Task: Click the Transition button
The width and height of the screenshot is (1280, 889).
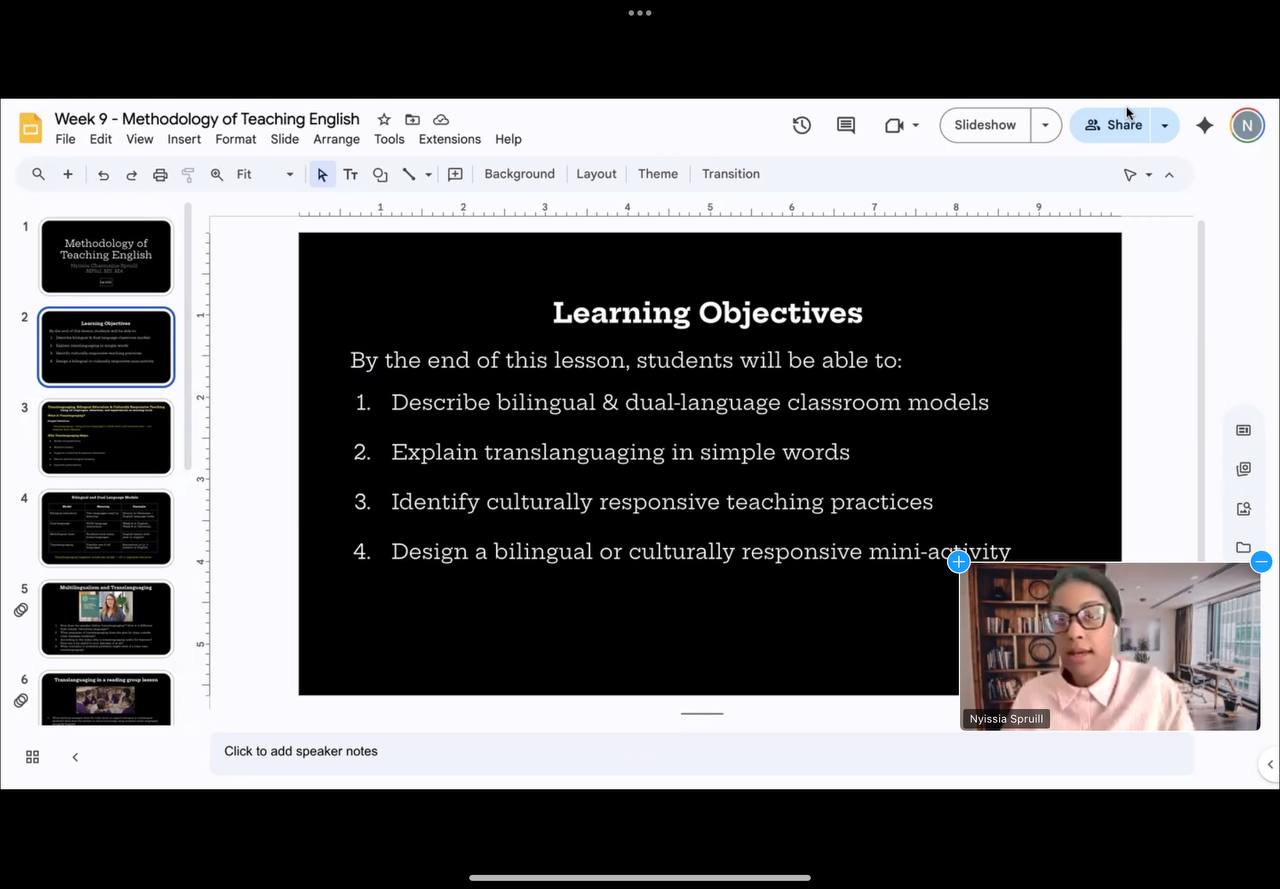Action: (x=730, y=174)
